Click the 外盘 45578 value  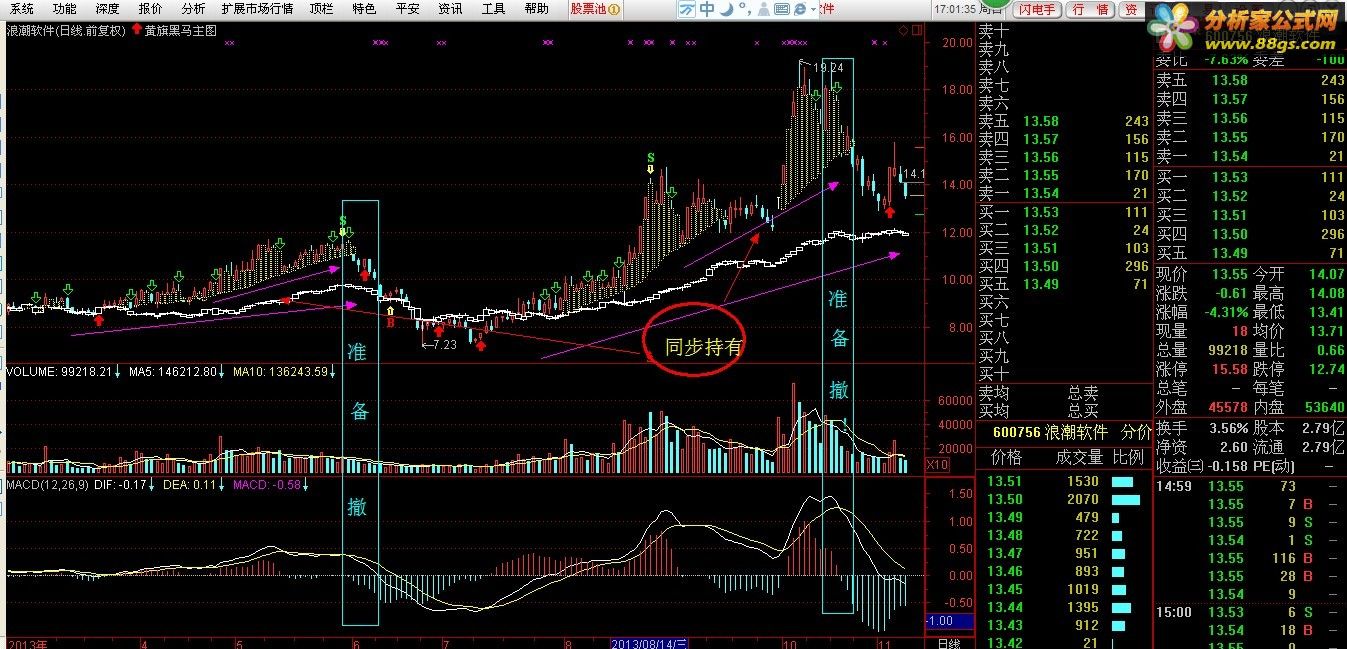1226,407
